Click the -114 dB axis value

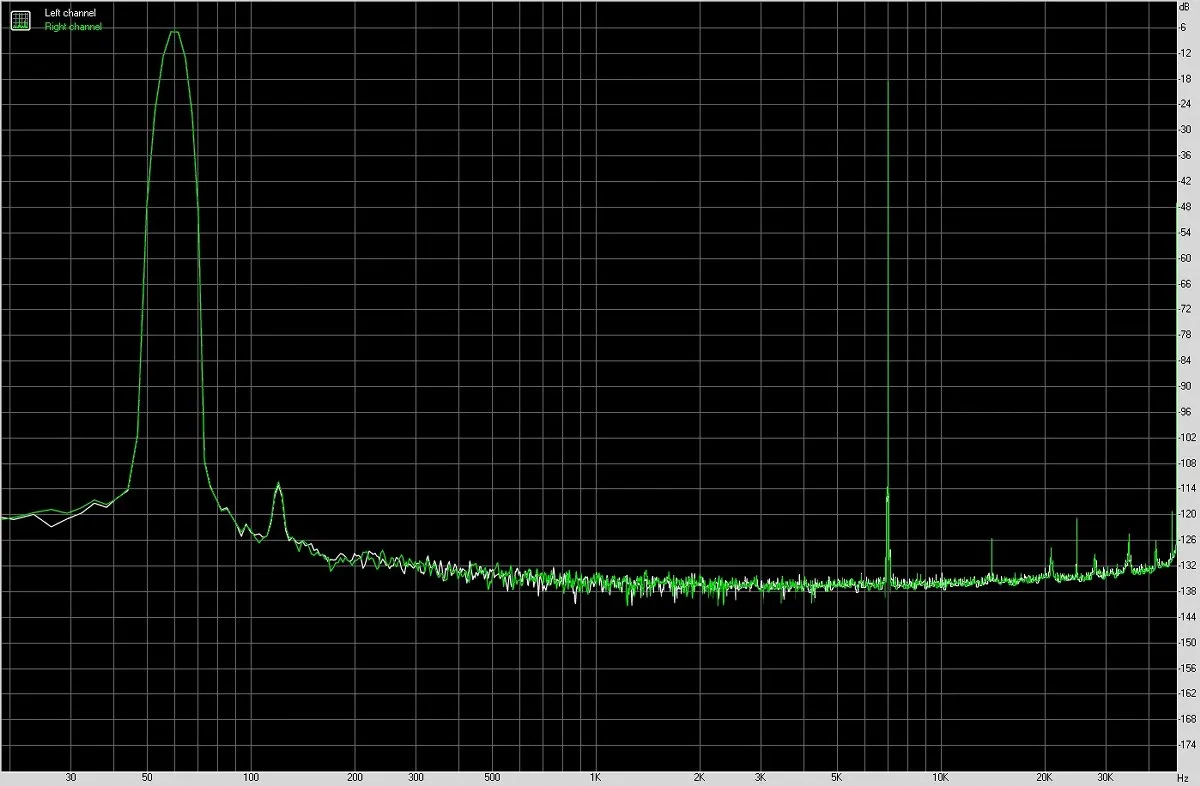coord(1187,489)
